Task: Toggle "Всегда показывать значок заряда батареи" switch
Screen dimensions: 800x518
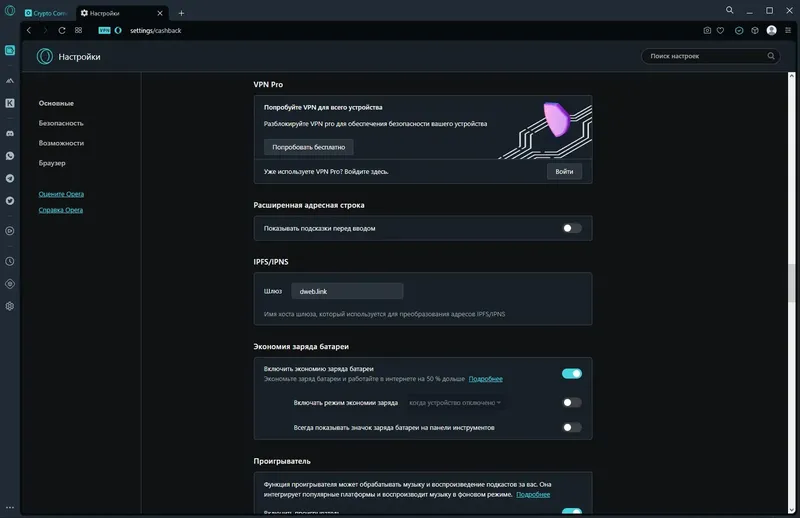Action: 571,427
